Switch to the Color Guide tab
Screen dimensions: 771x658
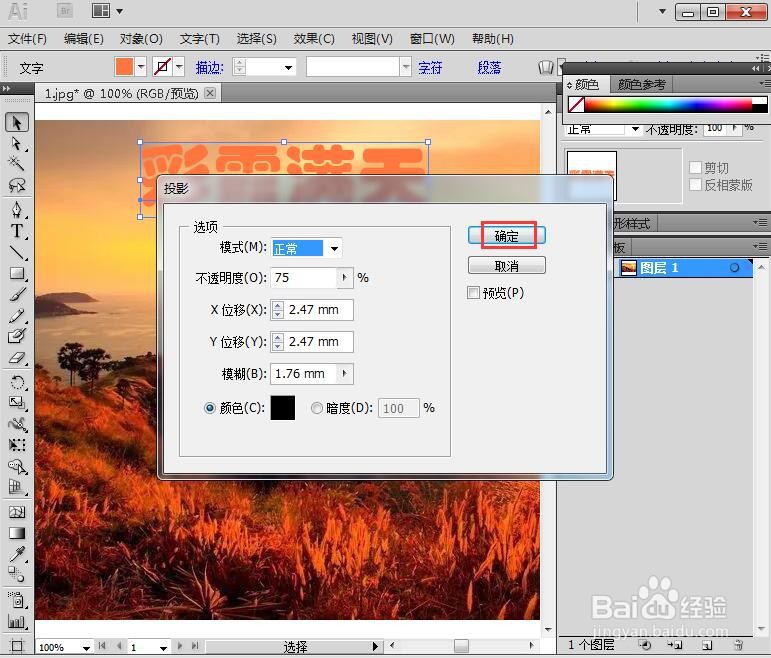642,85
